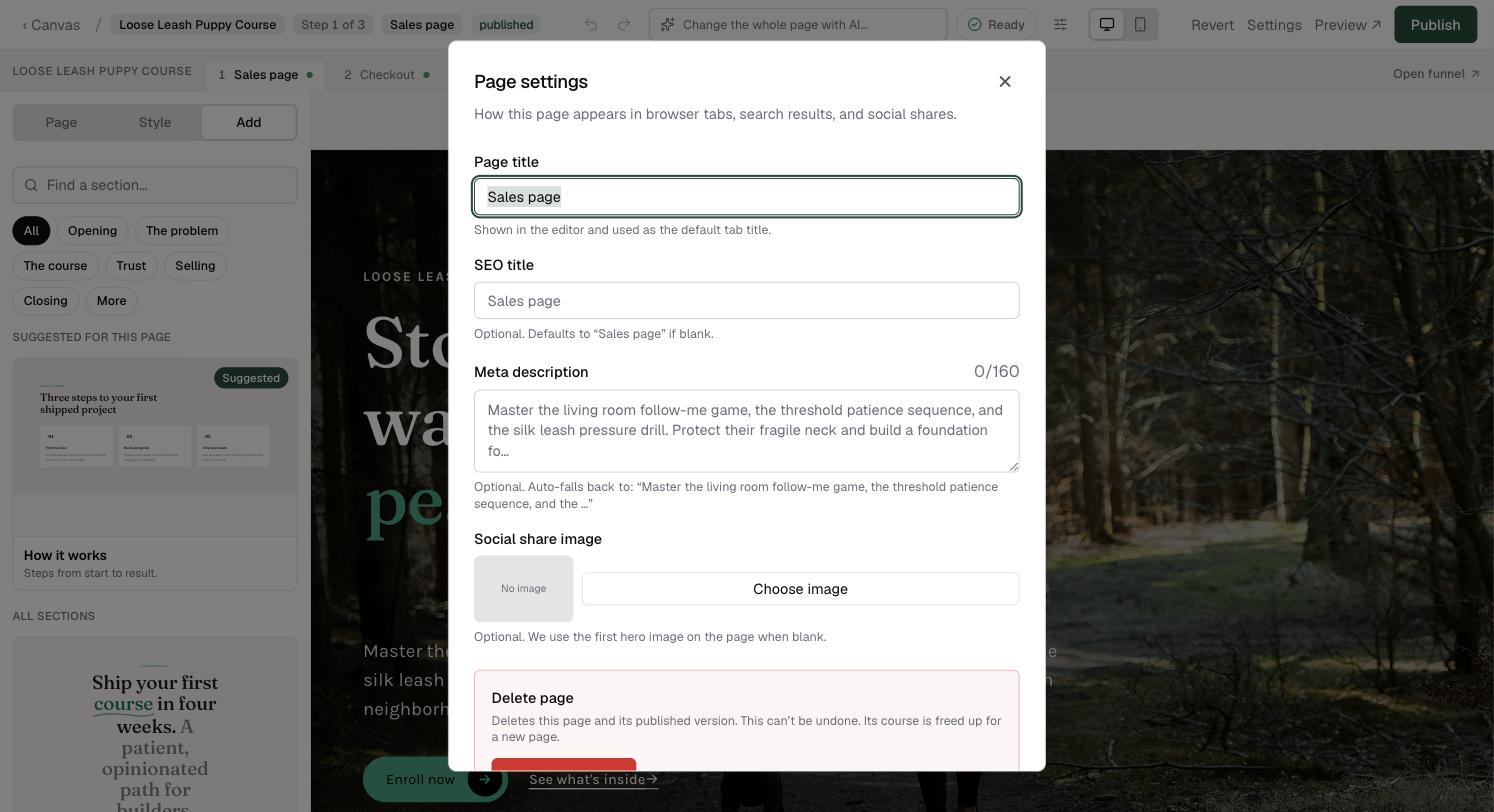Switch to desktop preview icon
The height and width of the screenshot is (812, 1494).
click(1107, 24)
